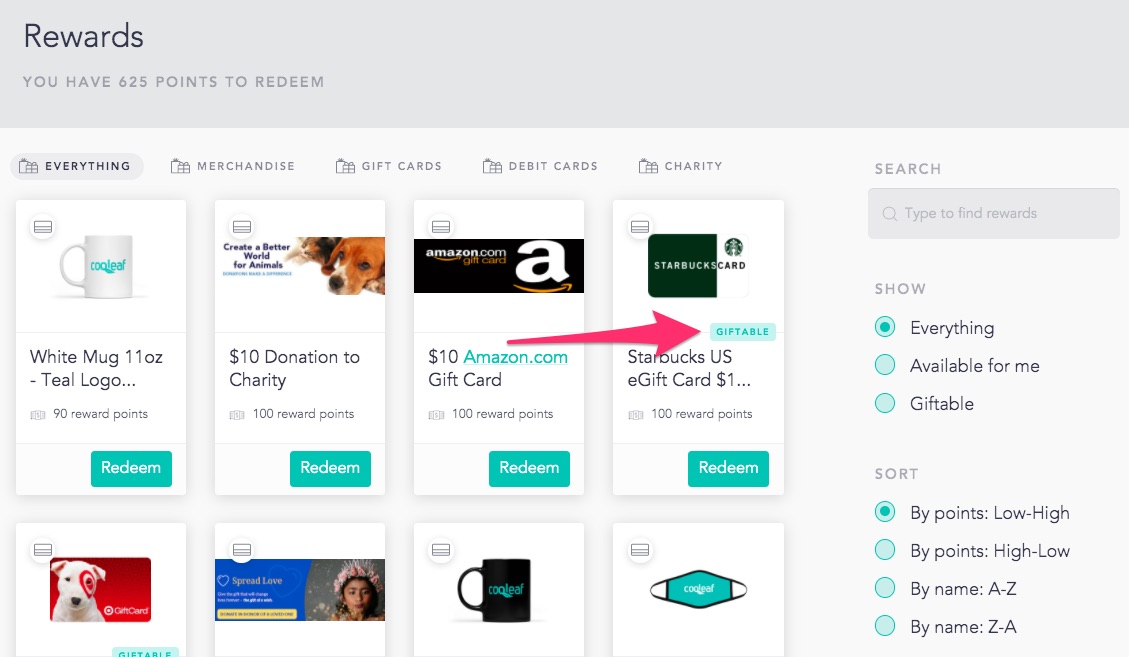Sort by points: High-Low
Image resolution: width=1129 pixels, height=657 pixels.
(x=885, y=550)
